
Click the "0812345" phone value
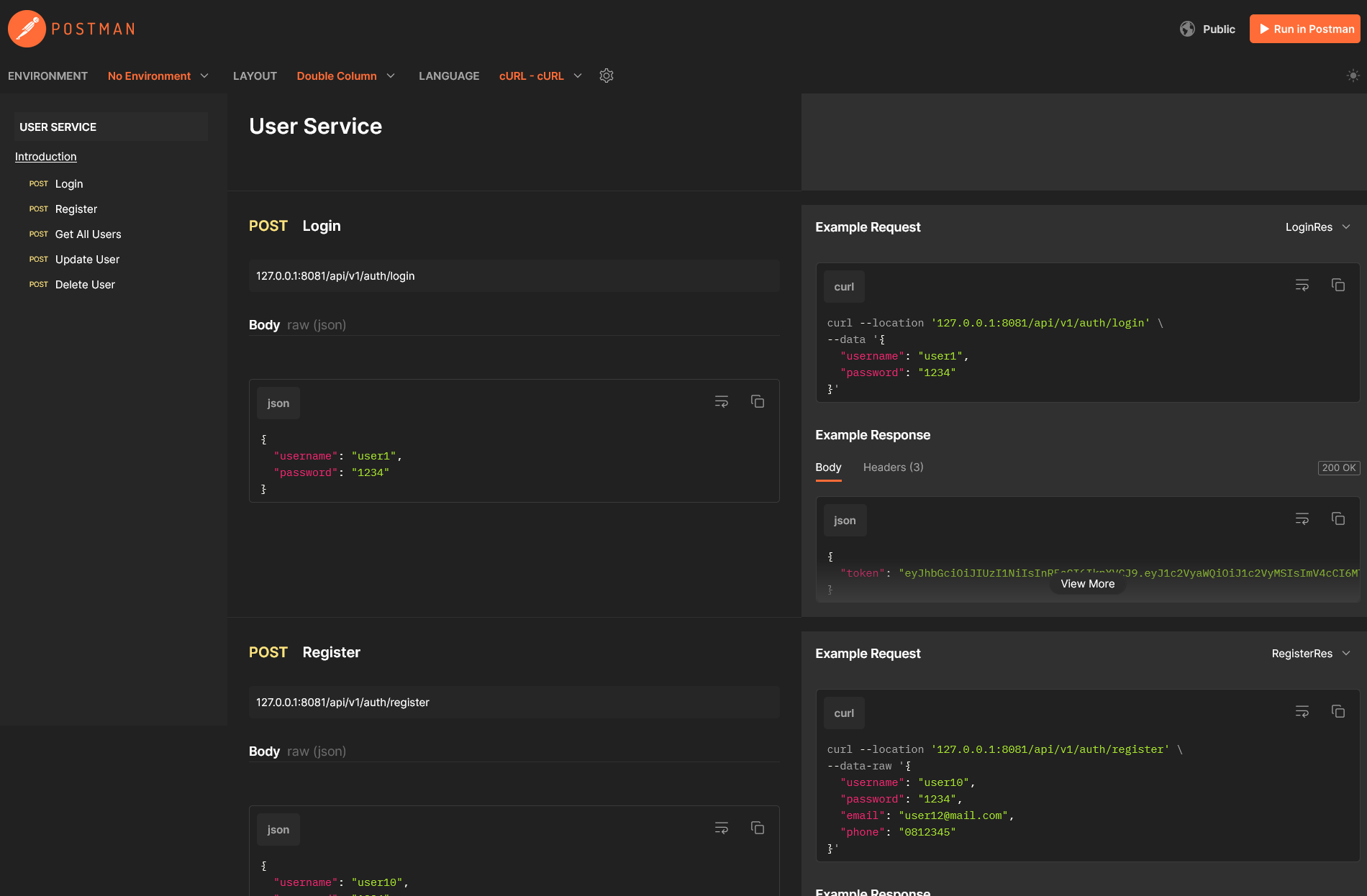point(927,832)
